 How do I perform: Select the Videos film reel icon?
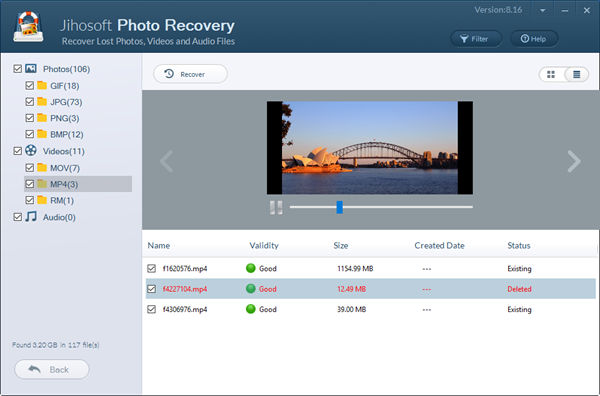click(31, 151)
